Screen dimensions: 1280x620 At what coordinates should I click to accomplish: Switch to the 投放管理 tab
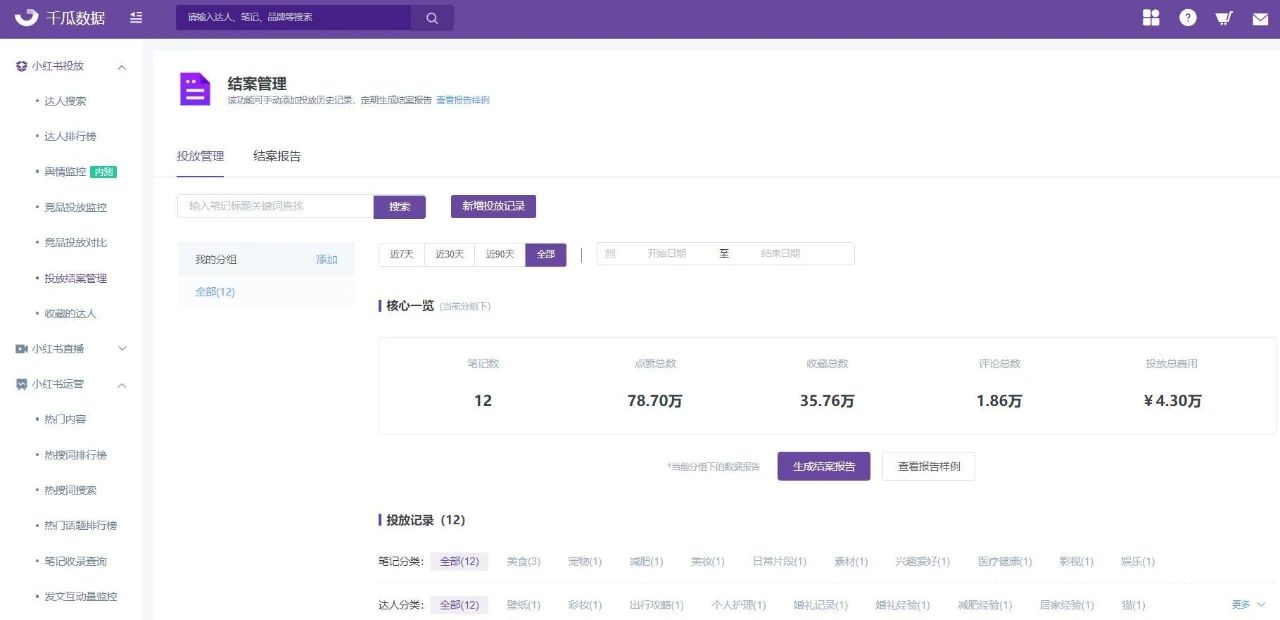pyautogui.click(x=200, y=156)
